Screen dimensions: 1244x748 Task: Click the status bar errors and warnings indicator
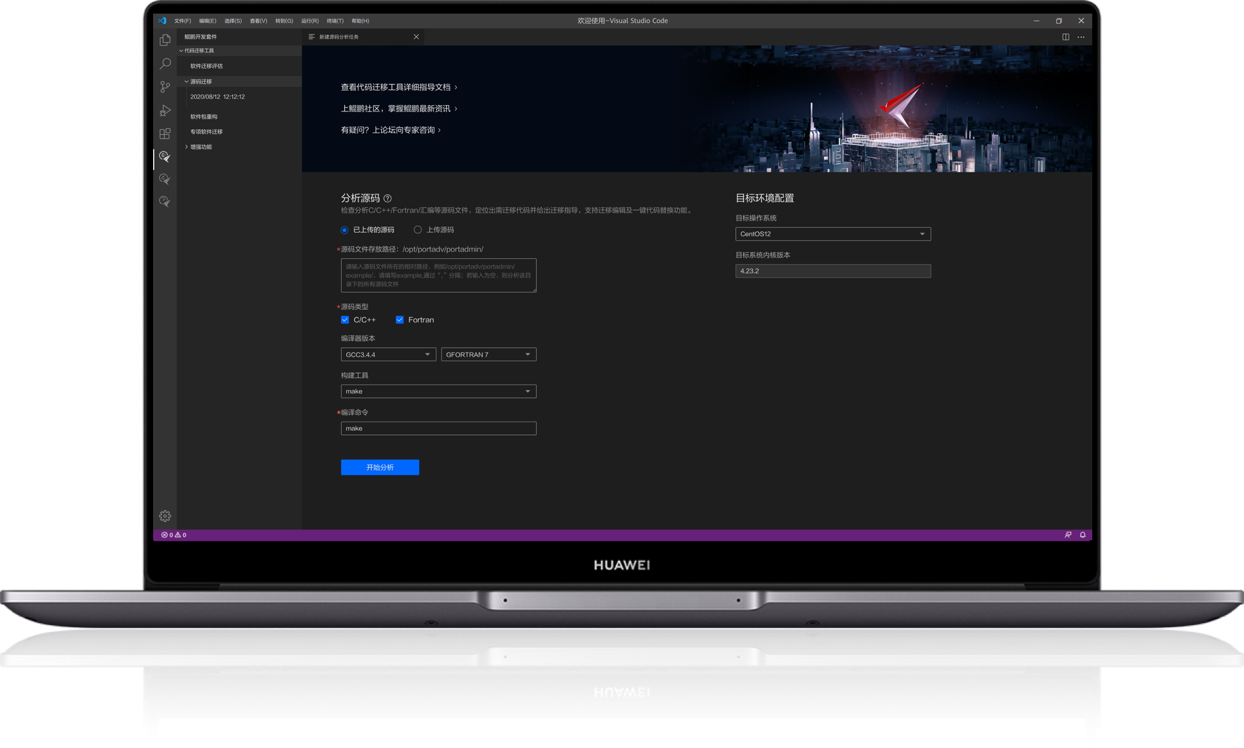pyautogui.click(x=174, y=535)
